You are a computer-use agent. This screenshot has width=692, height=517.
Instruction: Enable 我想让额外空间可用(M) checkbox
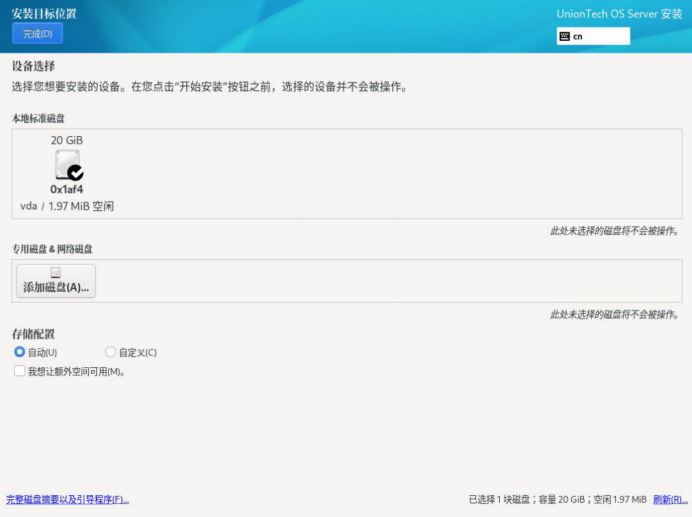(19, 371)
